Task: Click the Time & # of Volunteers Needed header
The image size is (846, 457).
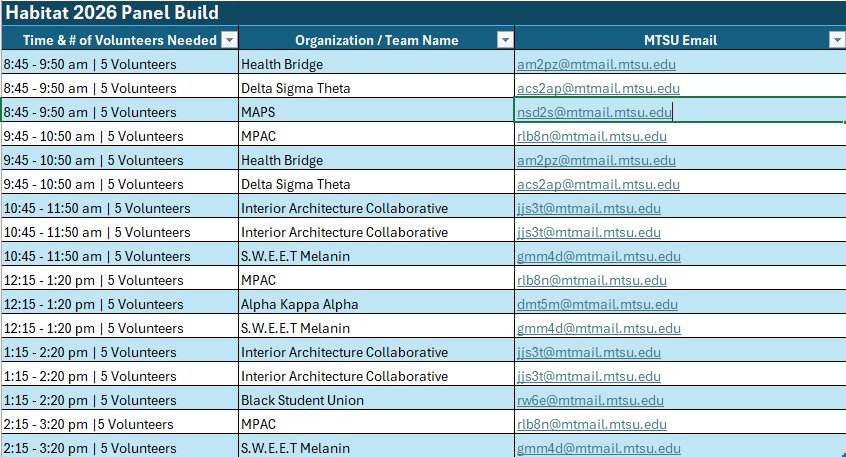Action: (x=120, y=40)
